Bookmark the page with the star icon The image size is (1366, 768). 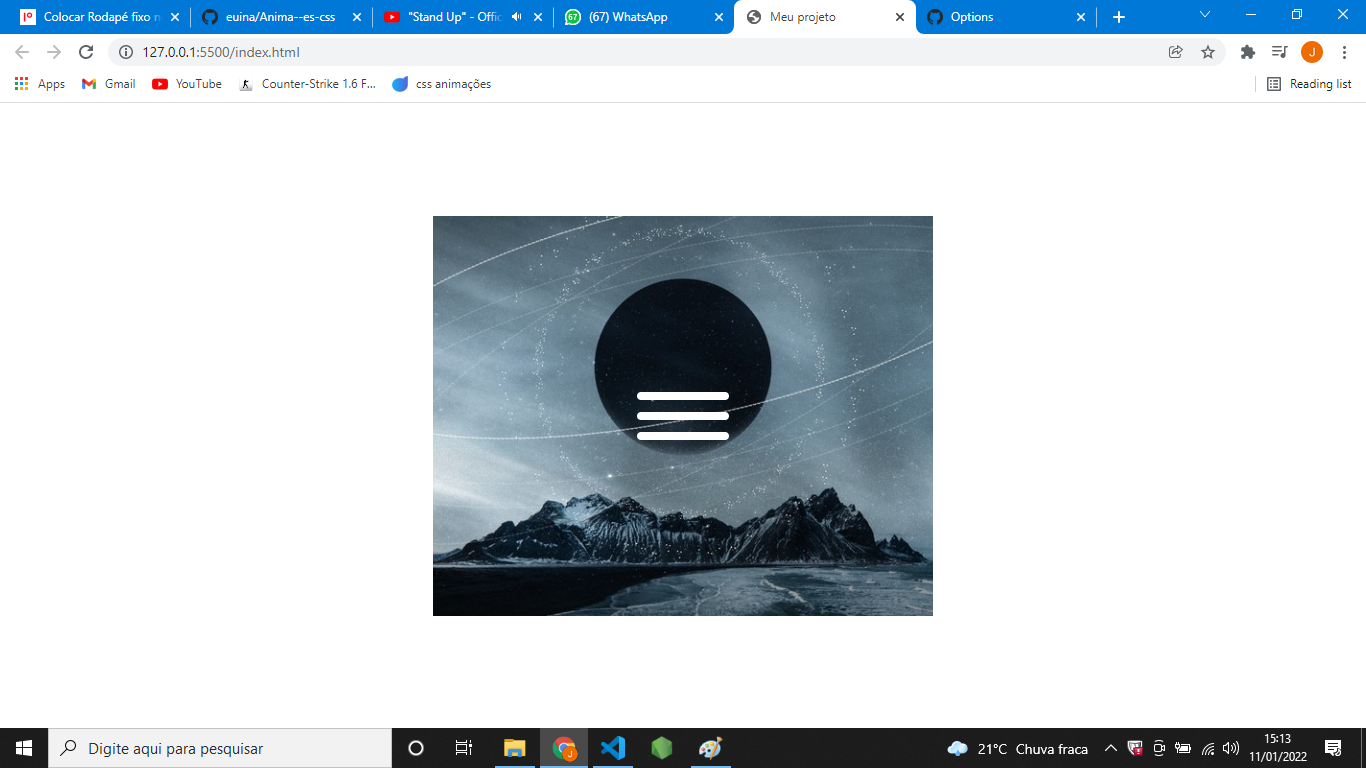1208,51
